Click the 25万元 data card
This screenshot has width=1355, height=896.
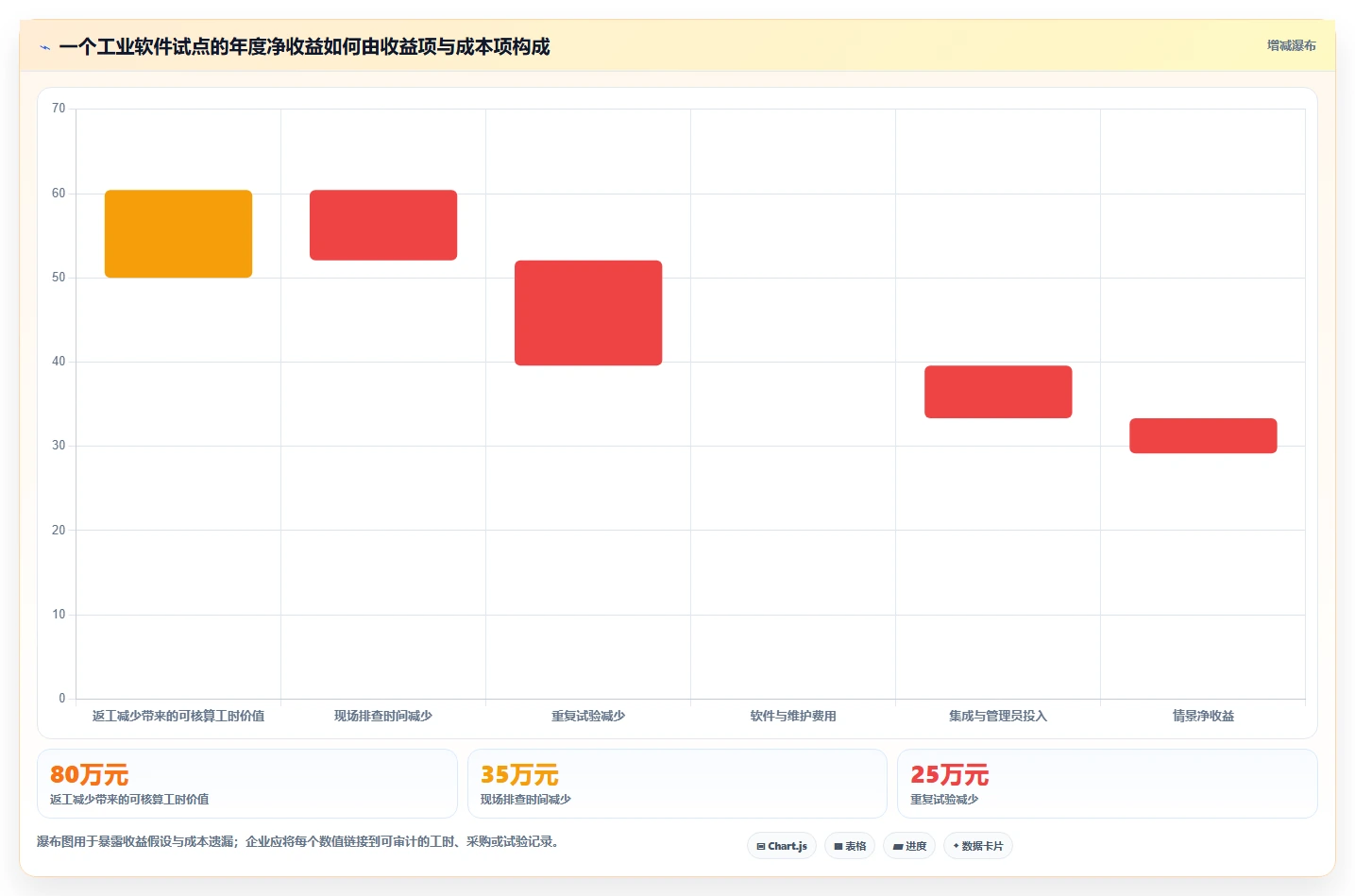1107,784
